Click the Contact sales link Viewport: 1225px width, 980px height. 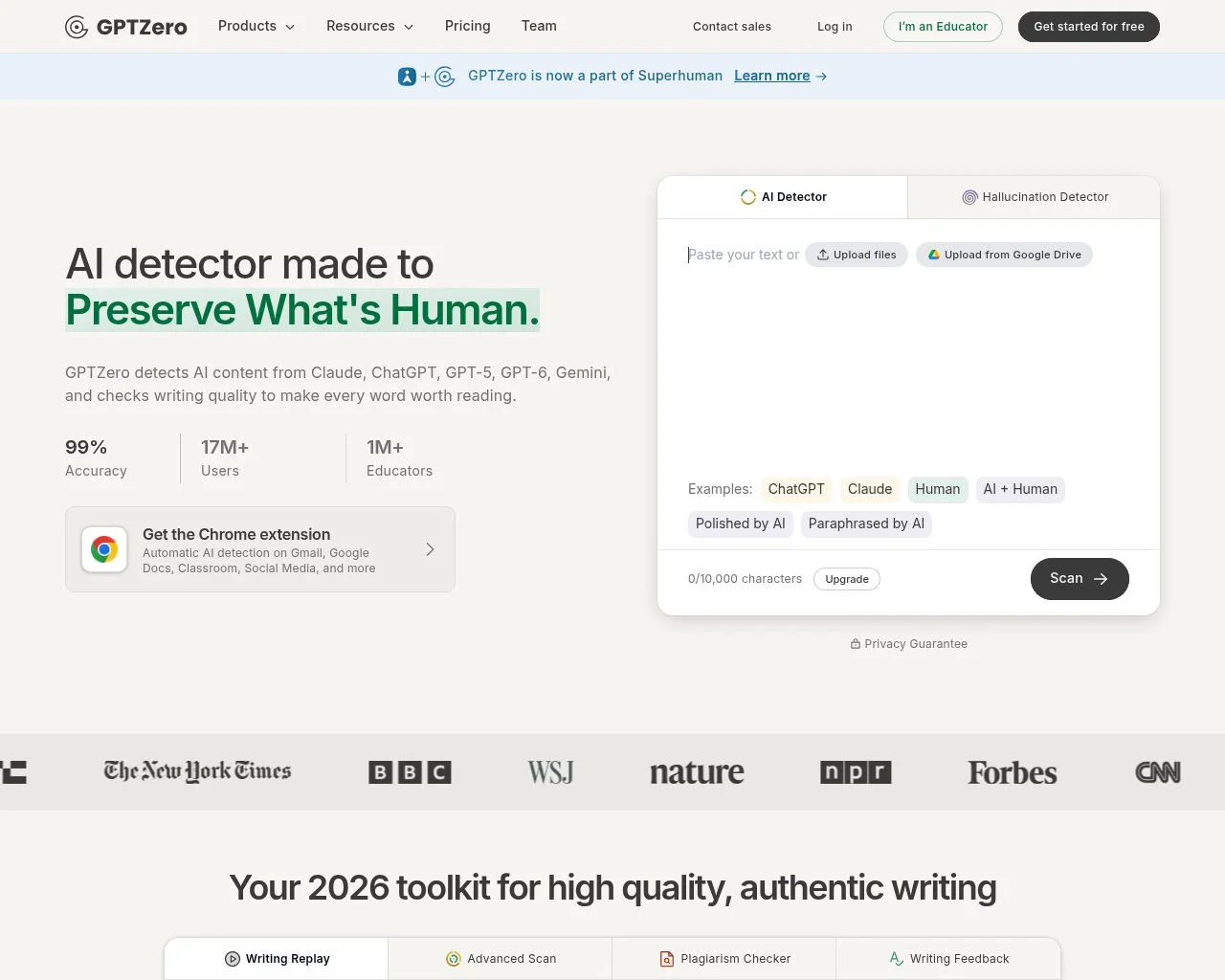click(732, 27)
